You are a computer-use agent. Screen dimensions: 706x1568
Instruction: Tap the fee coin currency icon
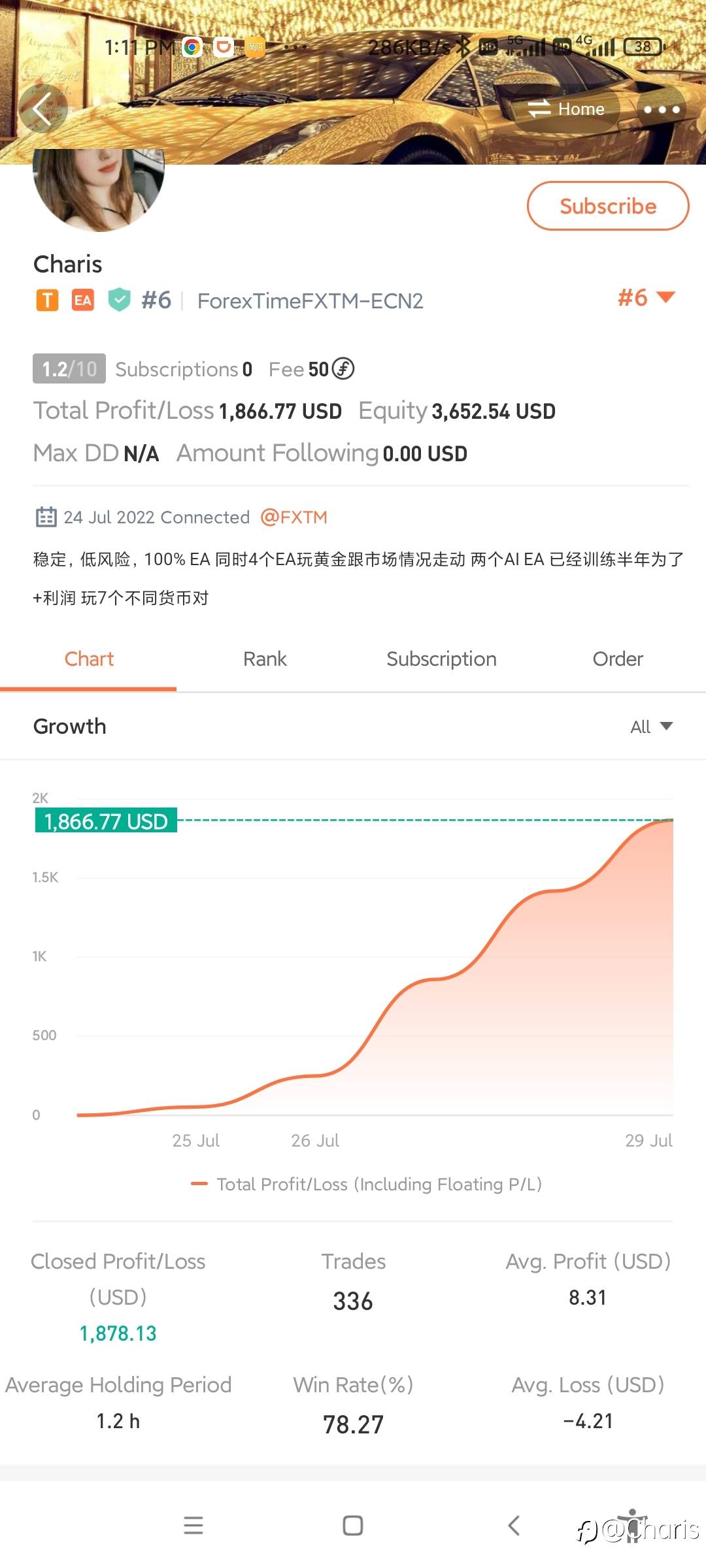(343, 369)
